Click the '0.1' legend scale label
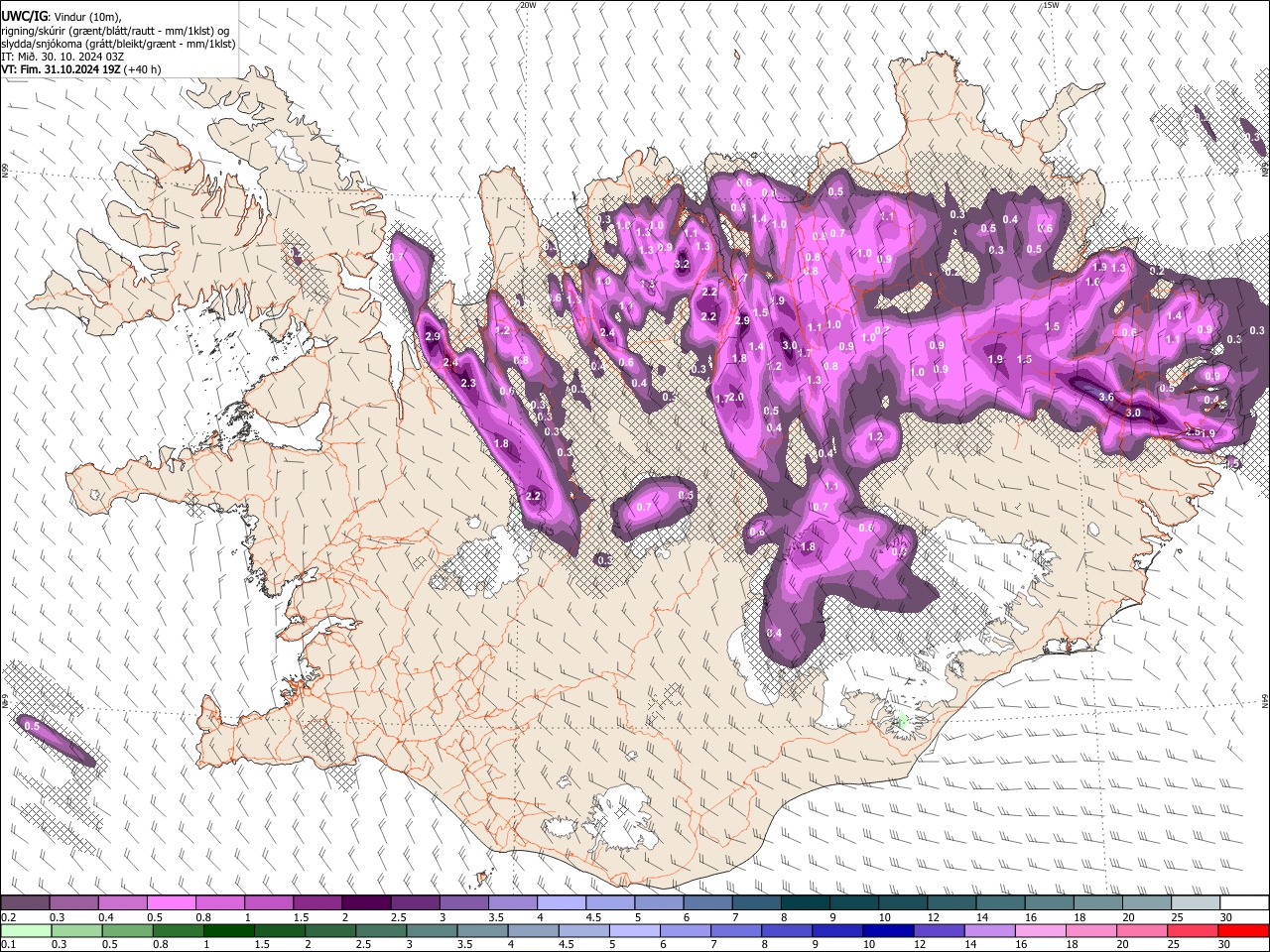 [9, 944]
